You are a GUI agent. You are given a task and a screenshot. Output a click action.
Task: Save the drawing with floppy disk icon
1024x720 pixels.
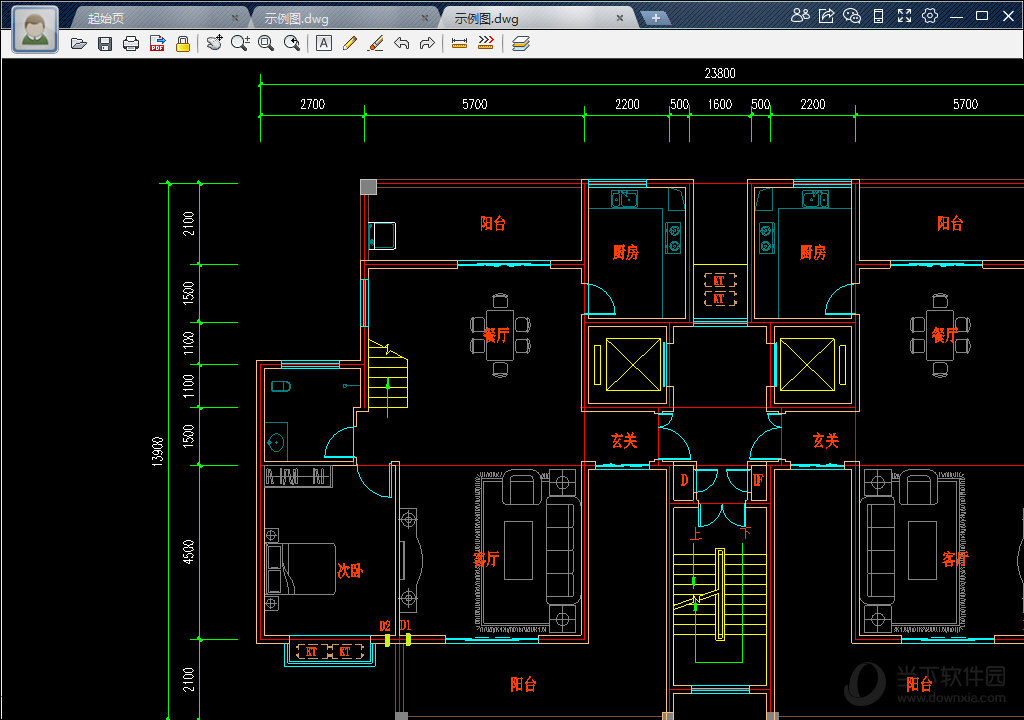coord(104,44)
